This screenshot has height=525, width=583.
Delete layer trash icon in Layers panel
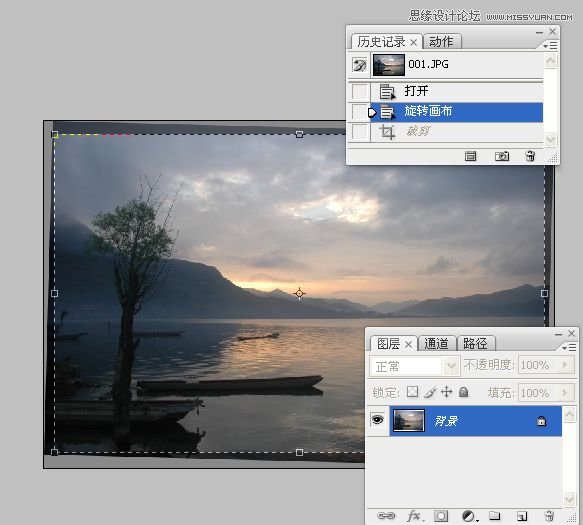549,516
